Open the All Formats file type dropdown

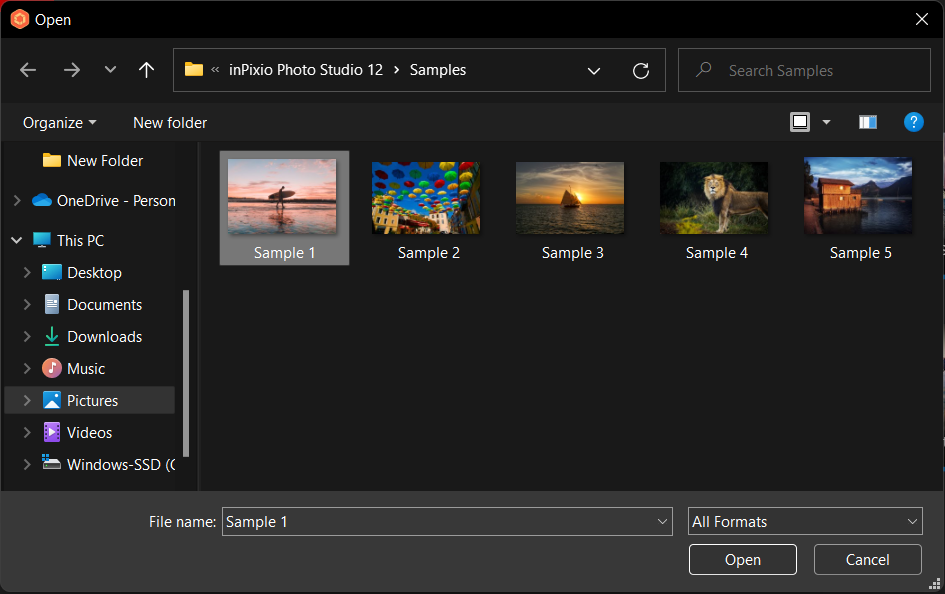click(x=805, y=522)
